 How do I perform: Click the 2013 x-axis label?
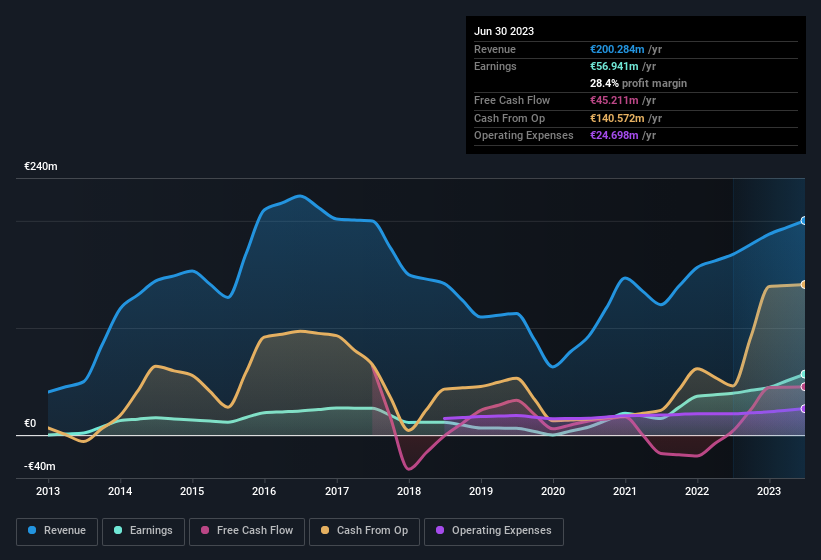[x=48, y=491]
